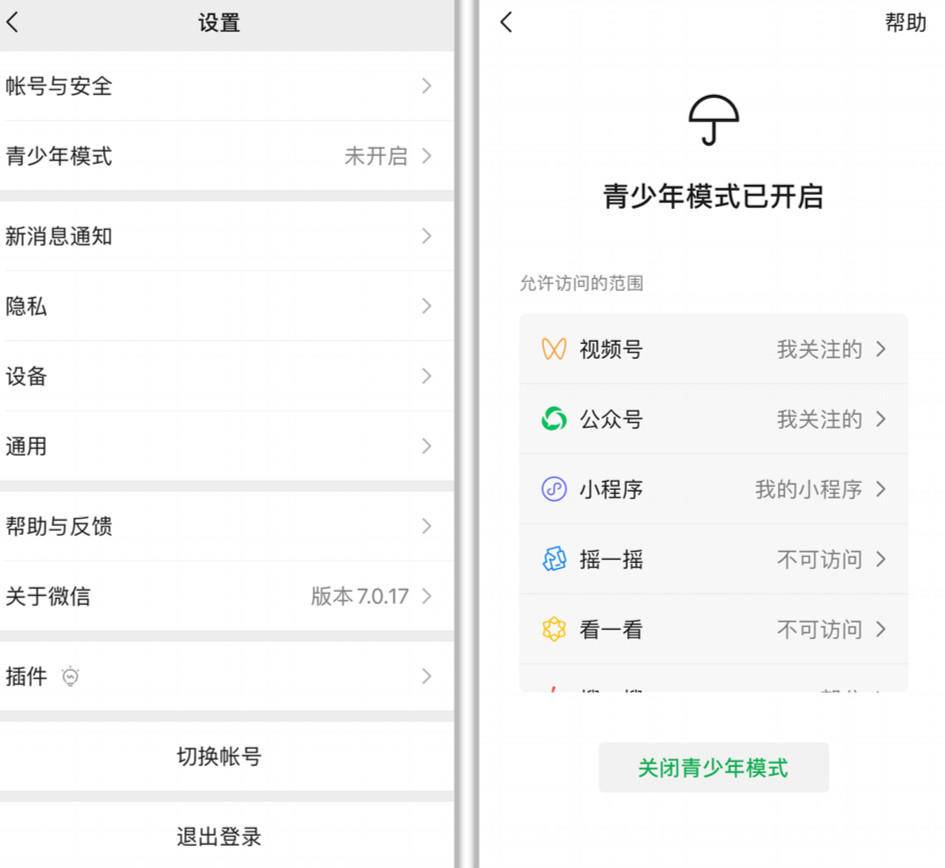Tap 版本 7.0.17 text

360,596
